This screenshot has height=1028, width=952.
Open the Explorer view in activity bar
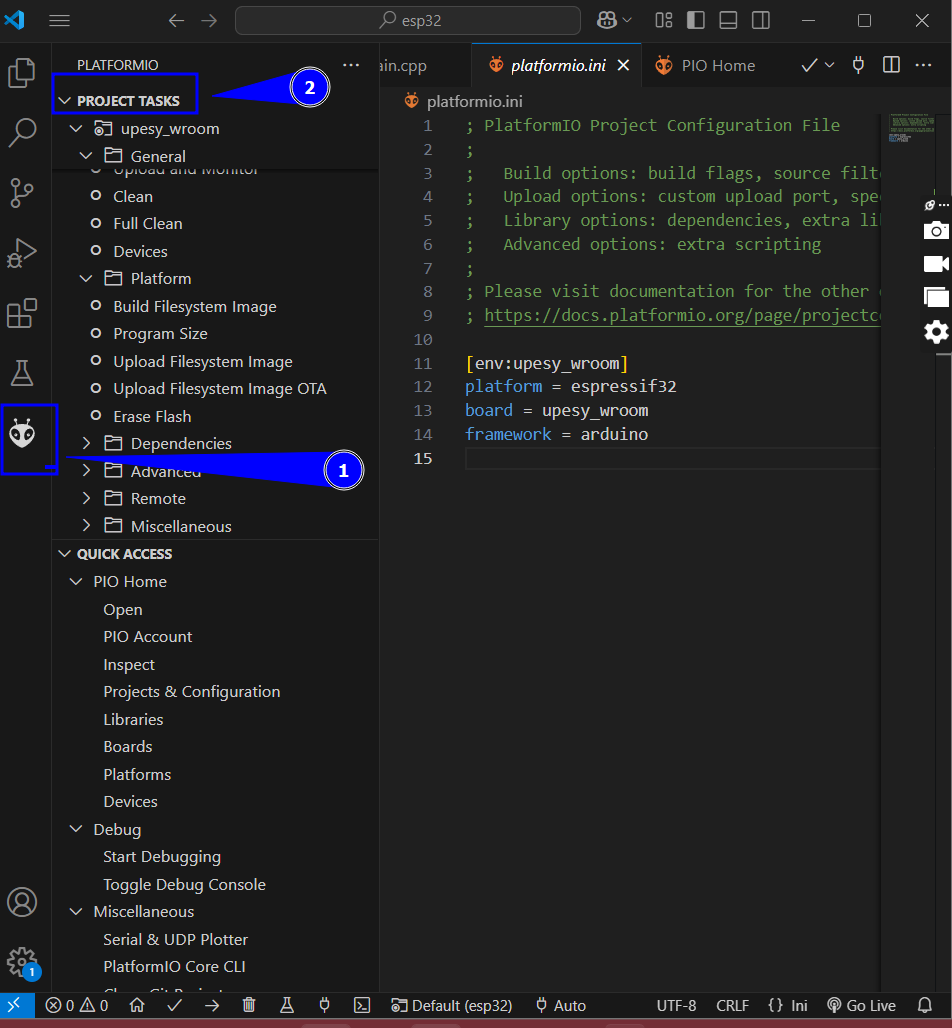[22, 72]
